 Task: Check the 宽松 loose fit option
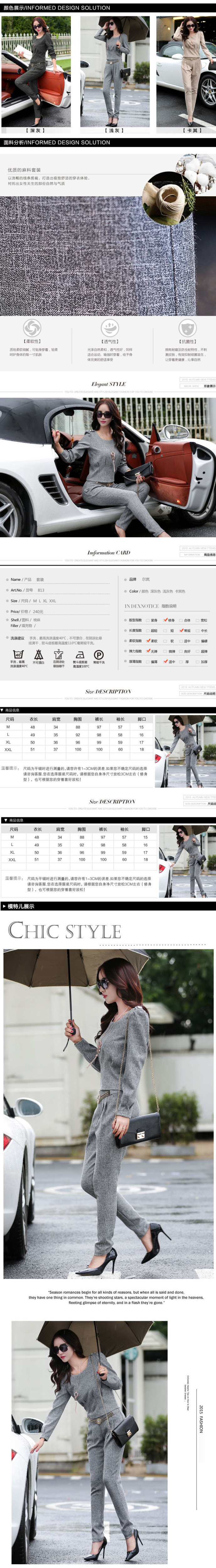click(202, 620)
